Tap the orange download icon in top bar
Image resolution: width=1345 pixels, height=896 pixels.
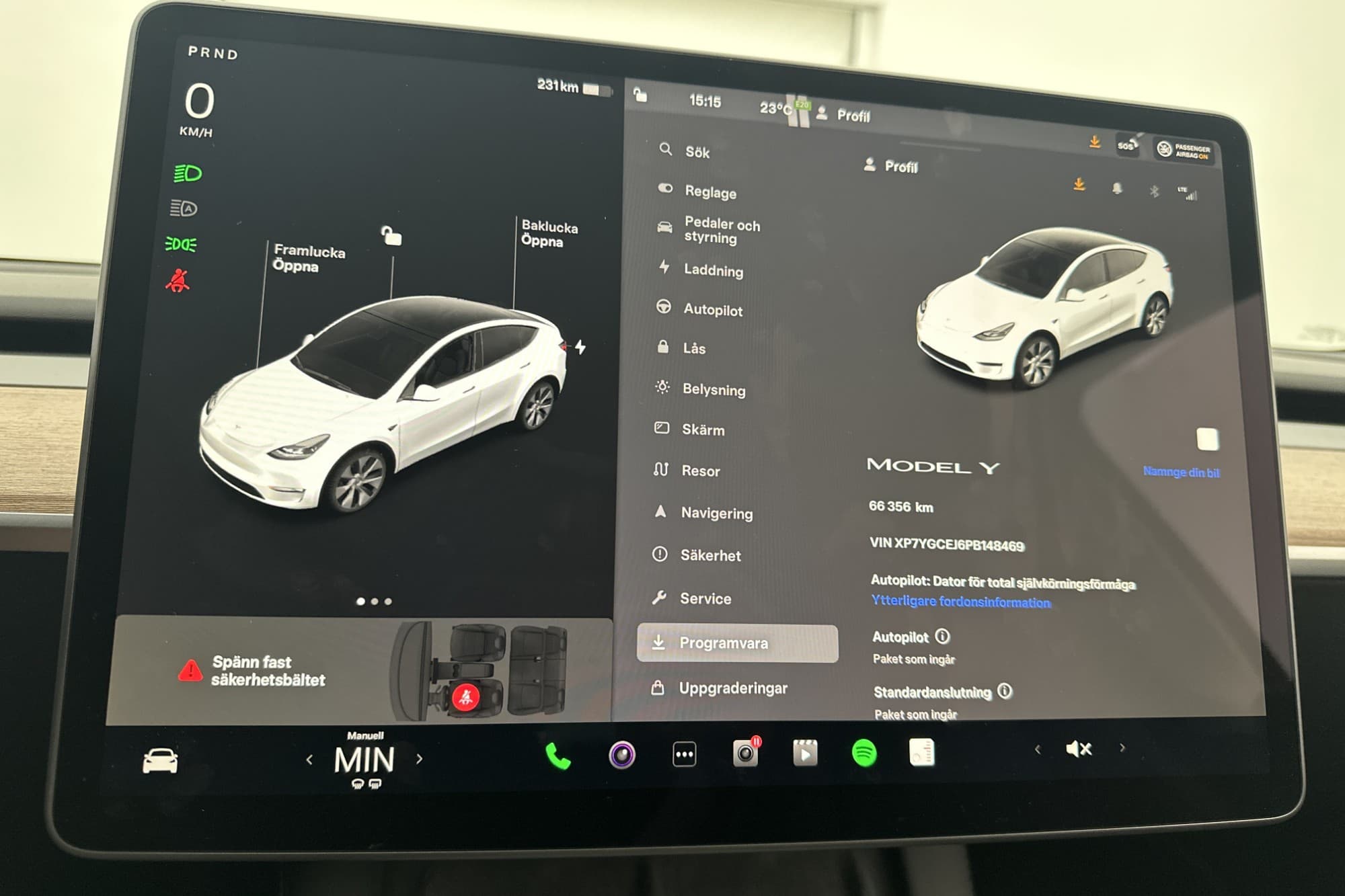1095,142
